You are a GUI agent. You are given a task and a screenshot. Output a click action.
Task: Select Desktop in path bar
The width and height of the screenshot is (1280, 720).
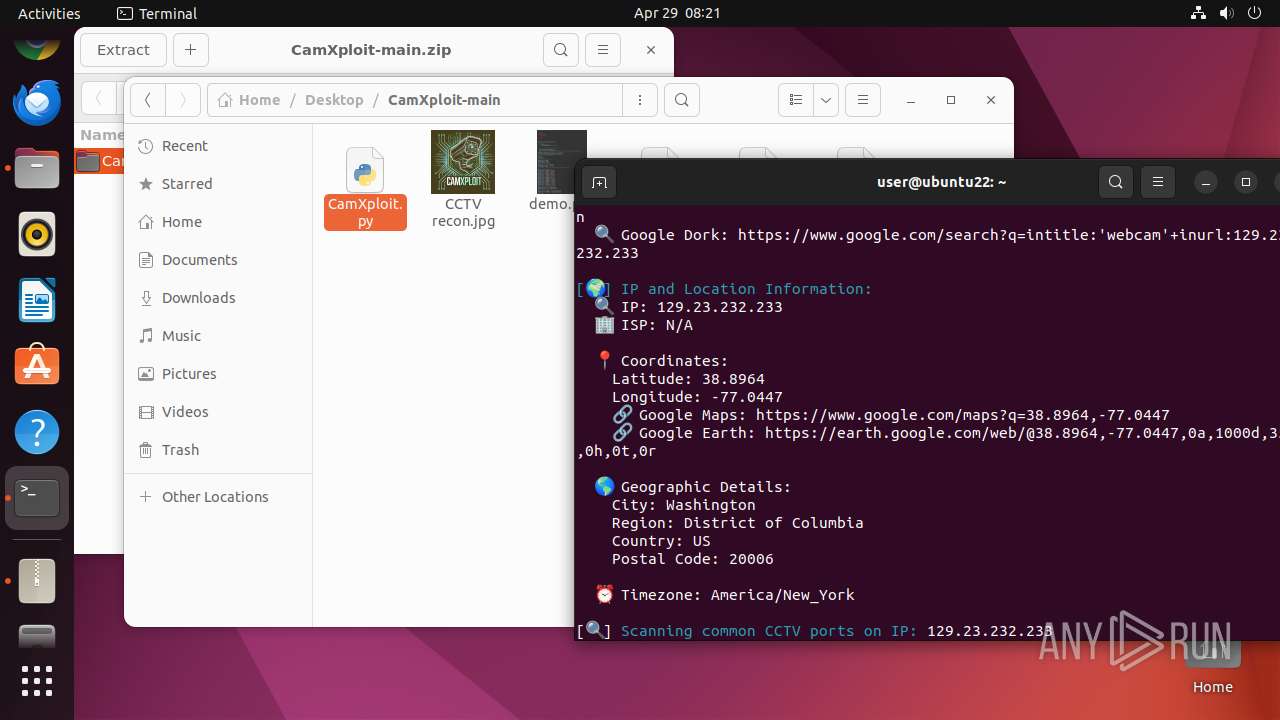pyautogui.click(x=334, y=100)
